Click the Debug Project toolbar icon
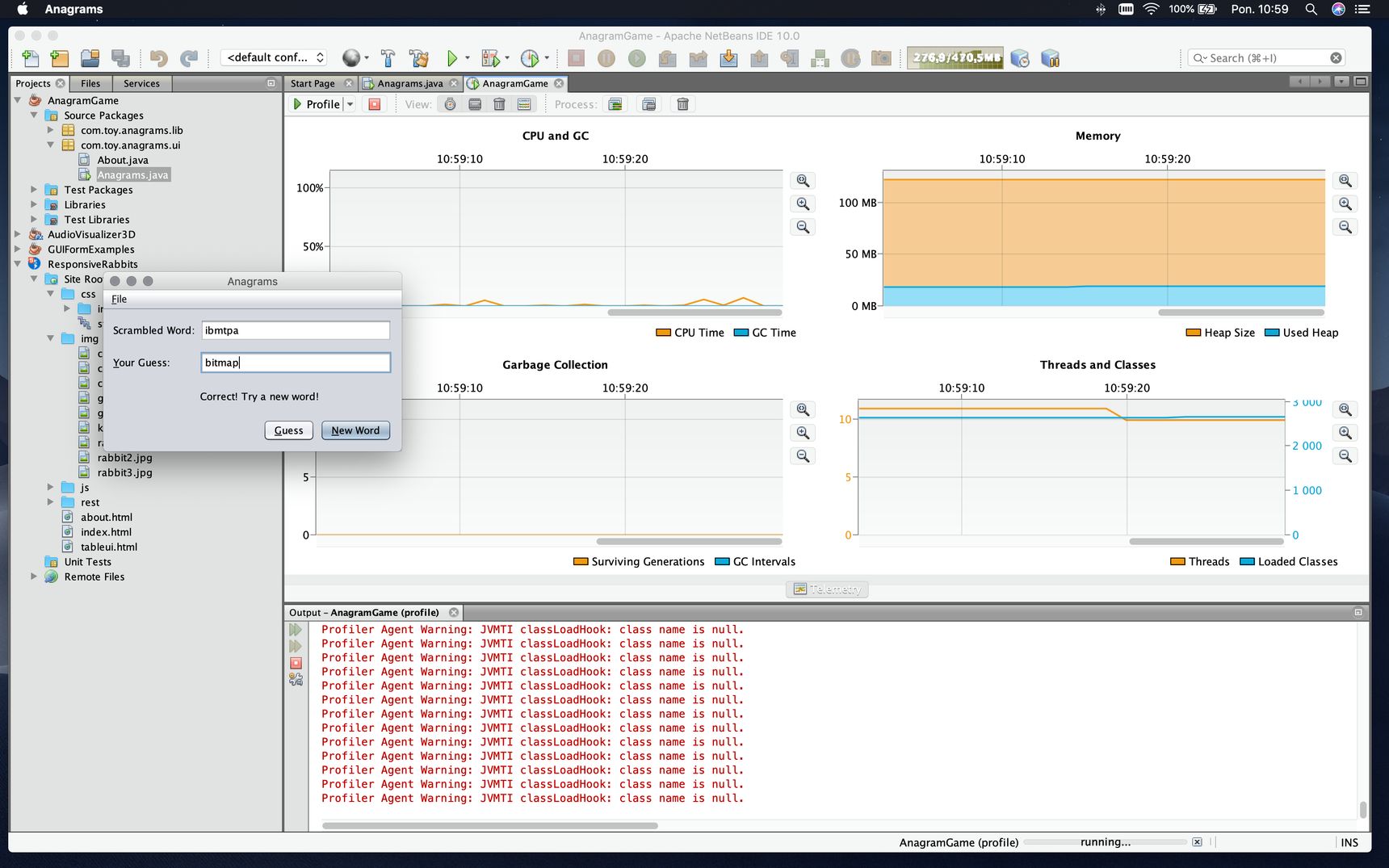 [x=489, y=58]
